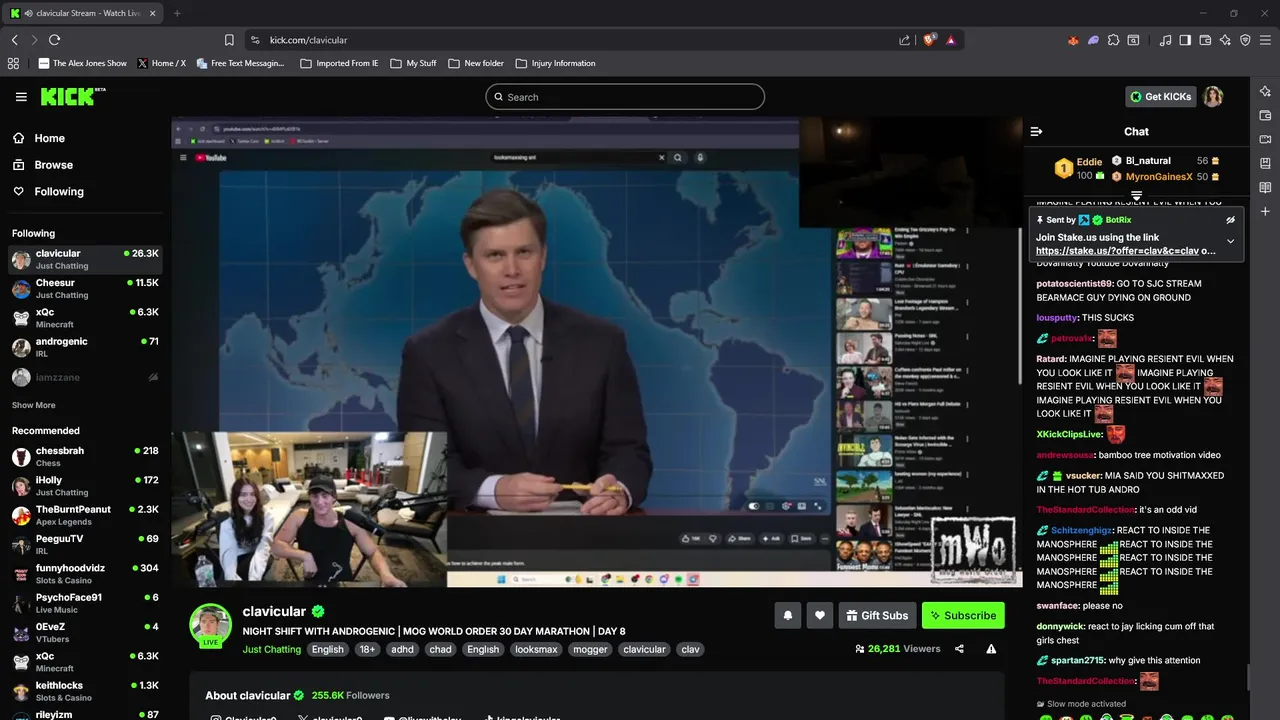Collapse the chat panel with arrow icon
This screenshot has width=1280, height=720.
pos(1036,132)
